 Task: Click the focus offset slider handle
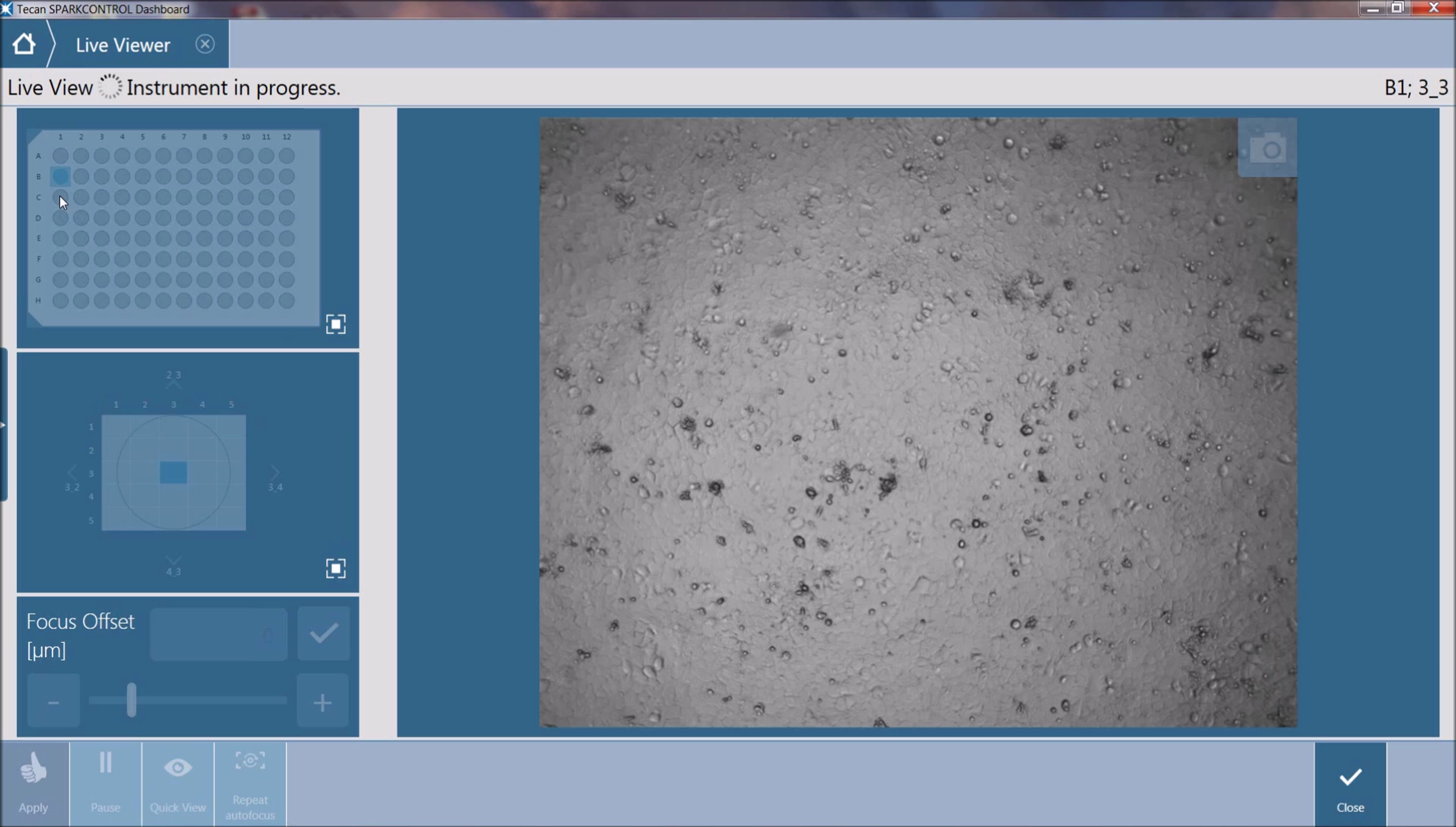[132, 700]
